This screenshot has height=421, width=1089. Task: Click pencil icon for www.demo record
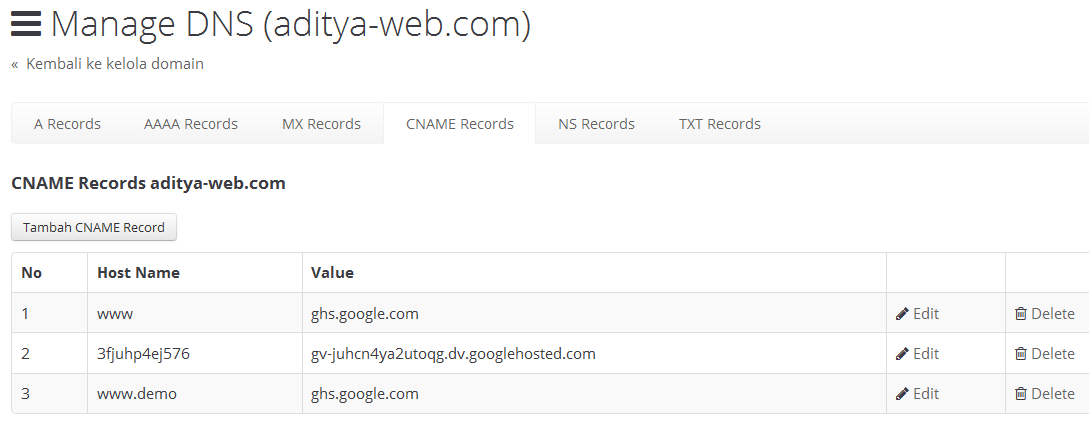pyautogui.click(x=902, y=394)
